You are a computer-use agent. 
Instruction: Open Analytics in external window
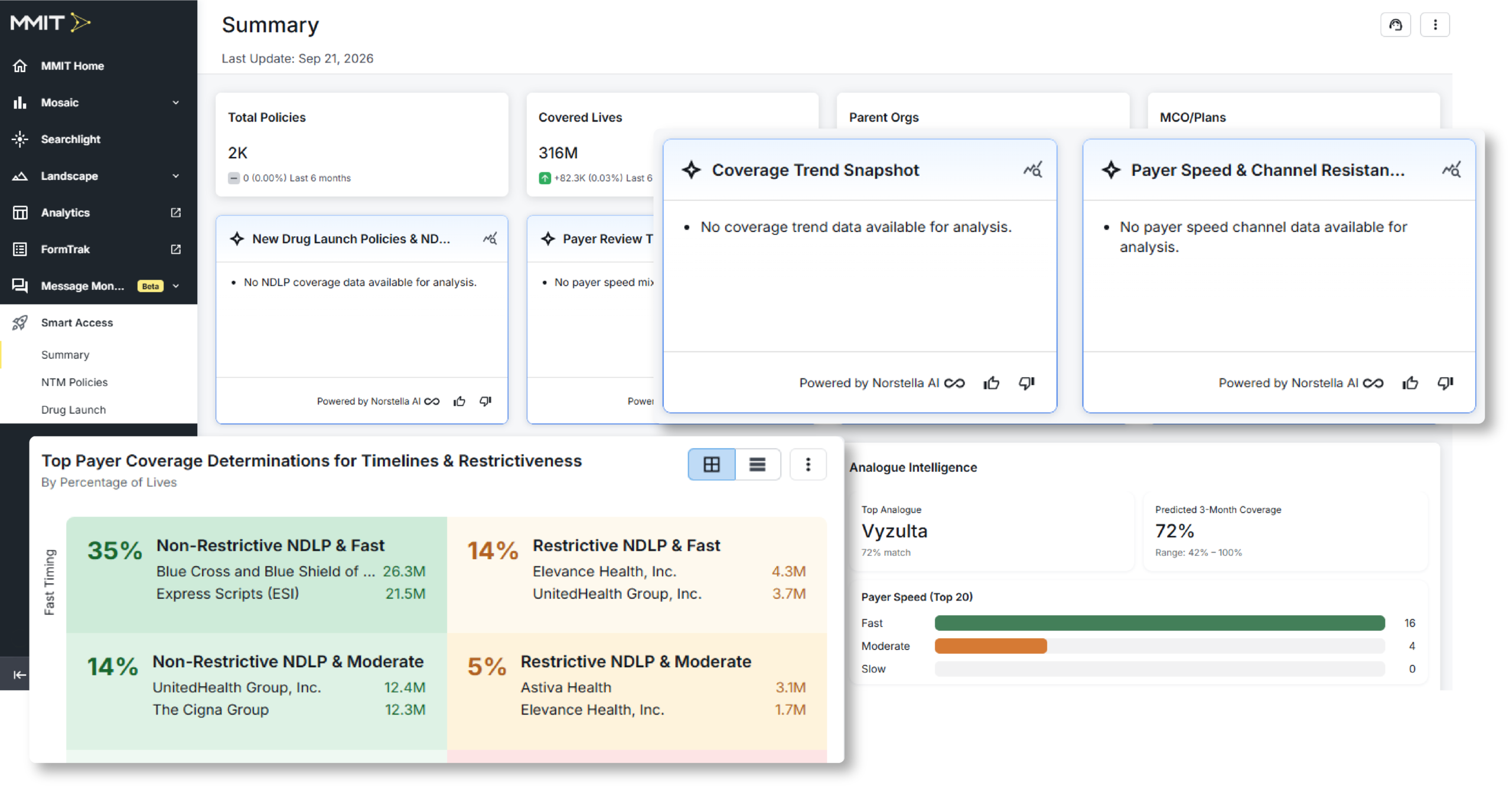[175, 213]
